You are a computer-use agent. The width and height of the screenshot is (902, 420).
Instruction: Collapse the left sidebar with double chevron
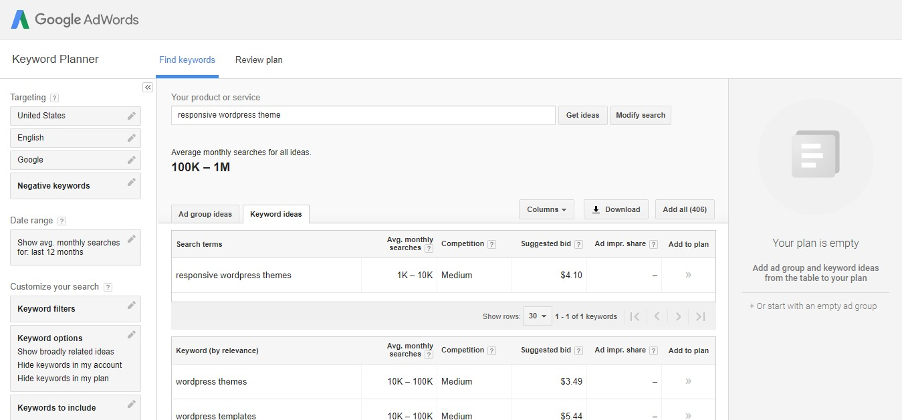[x=147, y=87]
